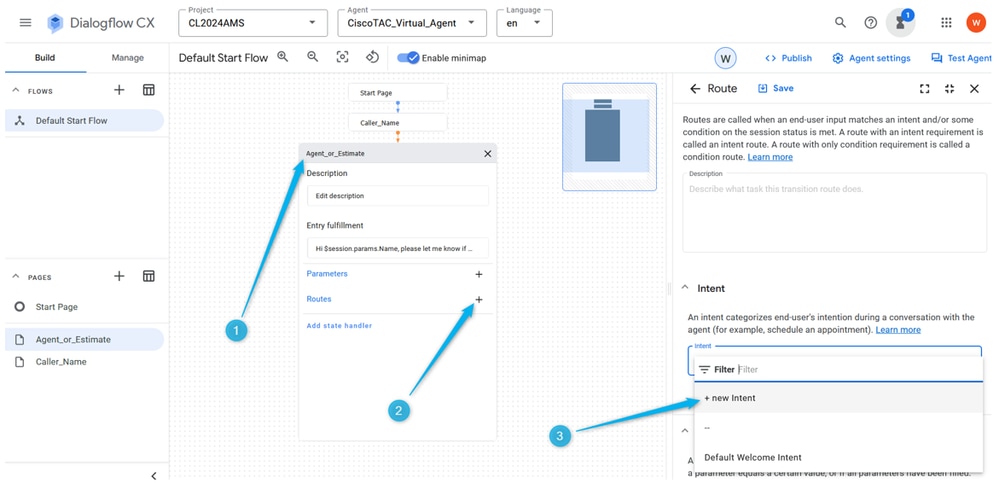Switch to the Build tab

tap(45, 57)
